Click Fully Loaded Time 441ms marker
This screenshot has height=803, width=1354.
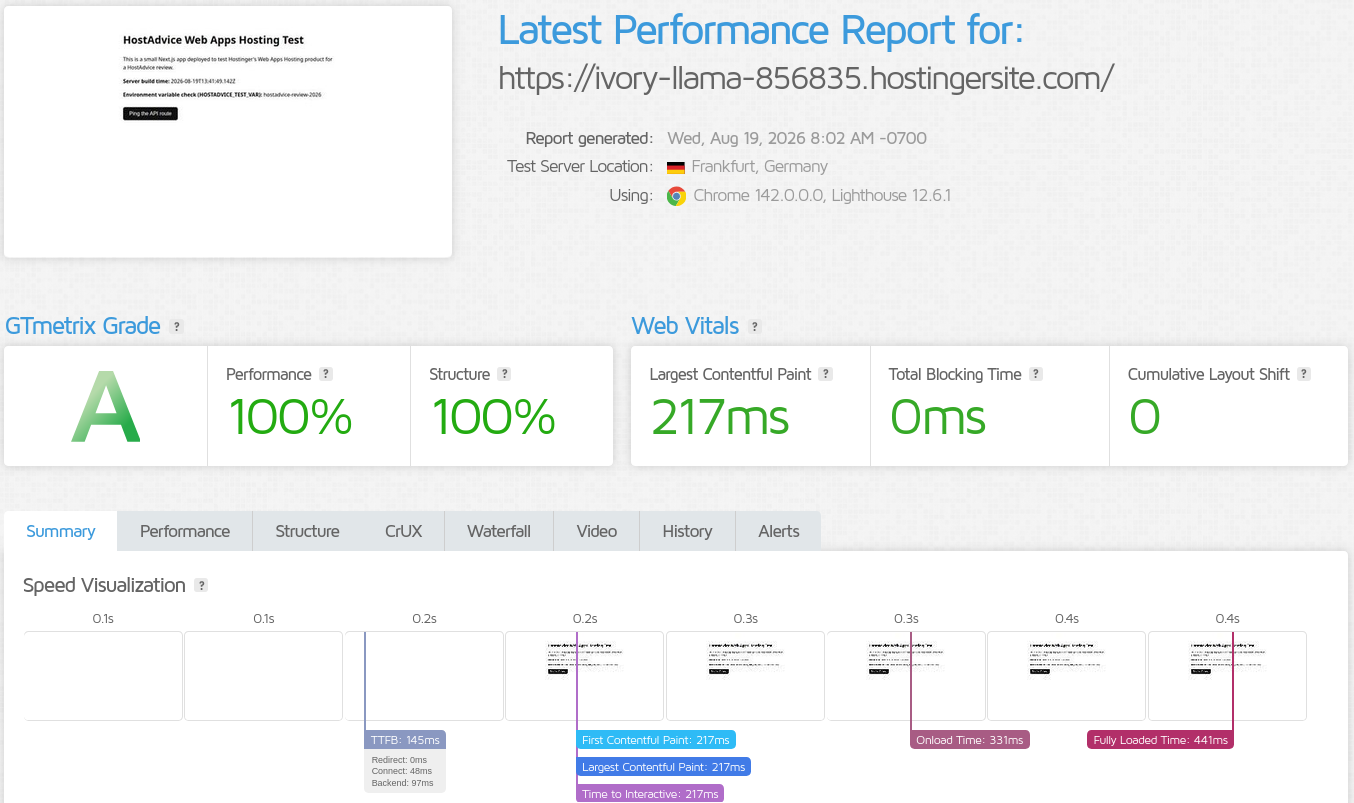1160,740
